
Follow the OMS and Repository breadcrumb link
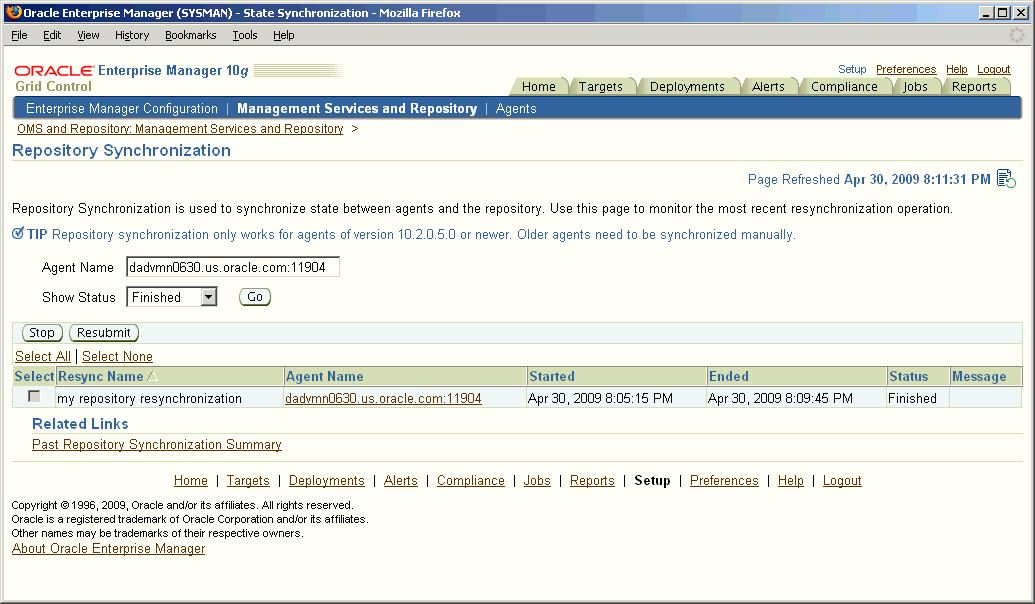click(180, 129)
